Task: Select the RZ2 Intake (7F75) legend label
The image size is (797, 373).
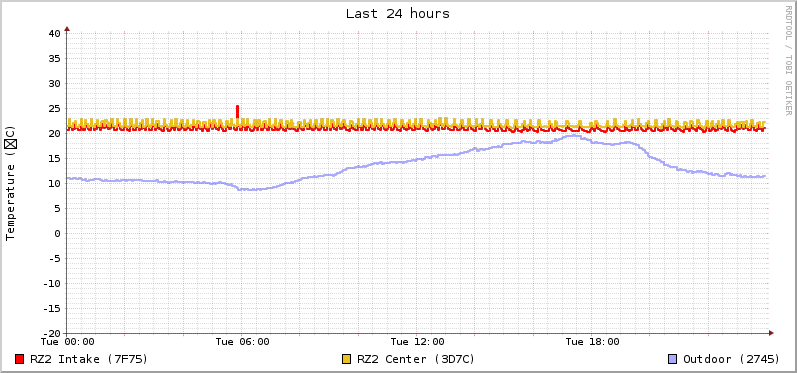Action: coord(89,359)
